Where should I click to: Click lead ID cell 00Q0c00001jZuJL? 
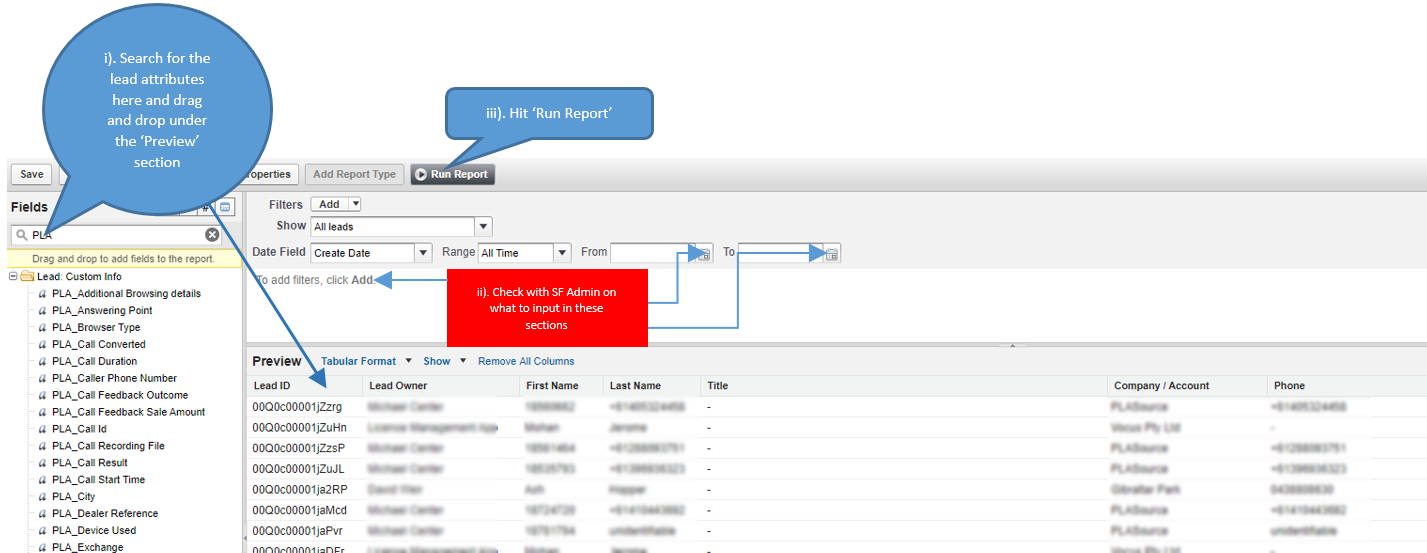[298, 469]
